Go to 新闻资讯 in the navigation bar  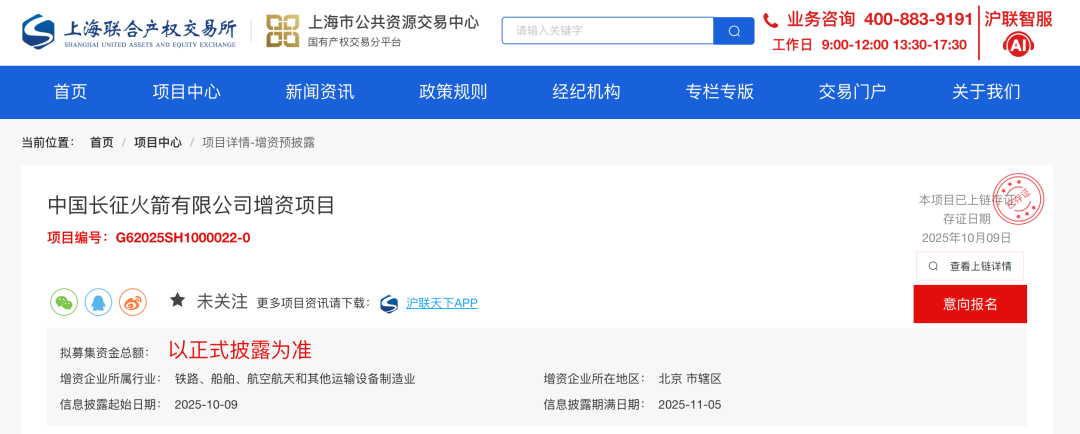pyautogui.click(x=320, y=92)
